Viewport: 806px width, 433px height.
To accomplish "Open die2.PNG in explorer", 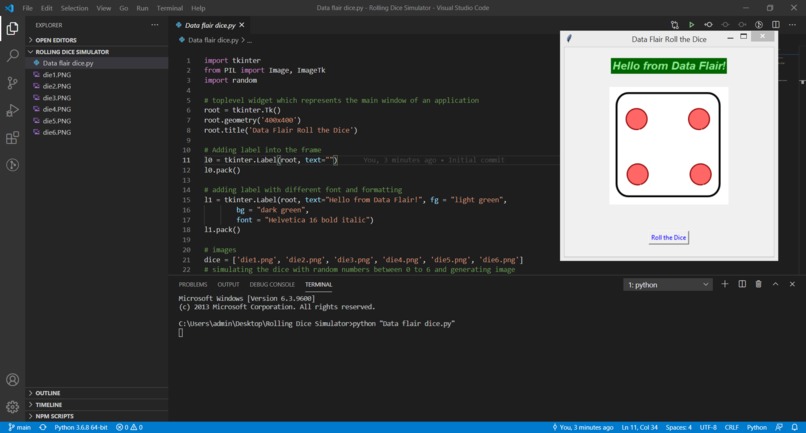I will click(x=97, y=86).
